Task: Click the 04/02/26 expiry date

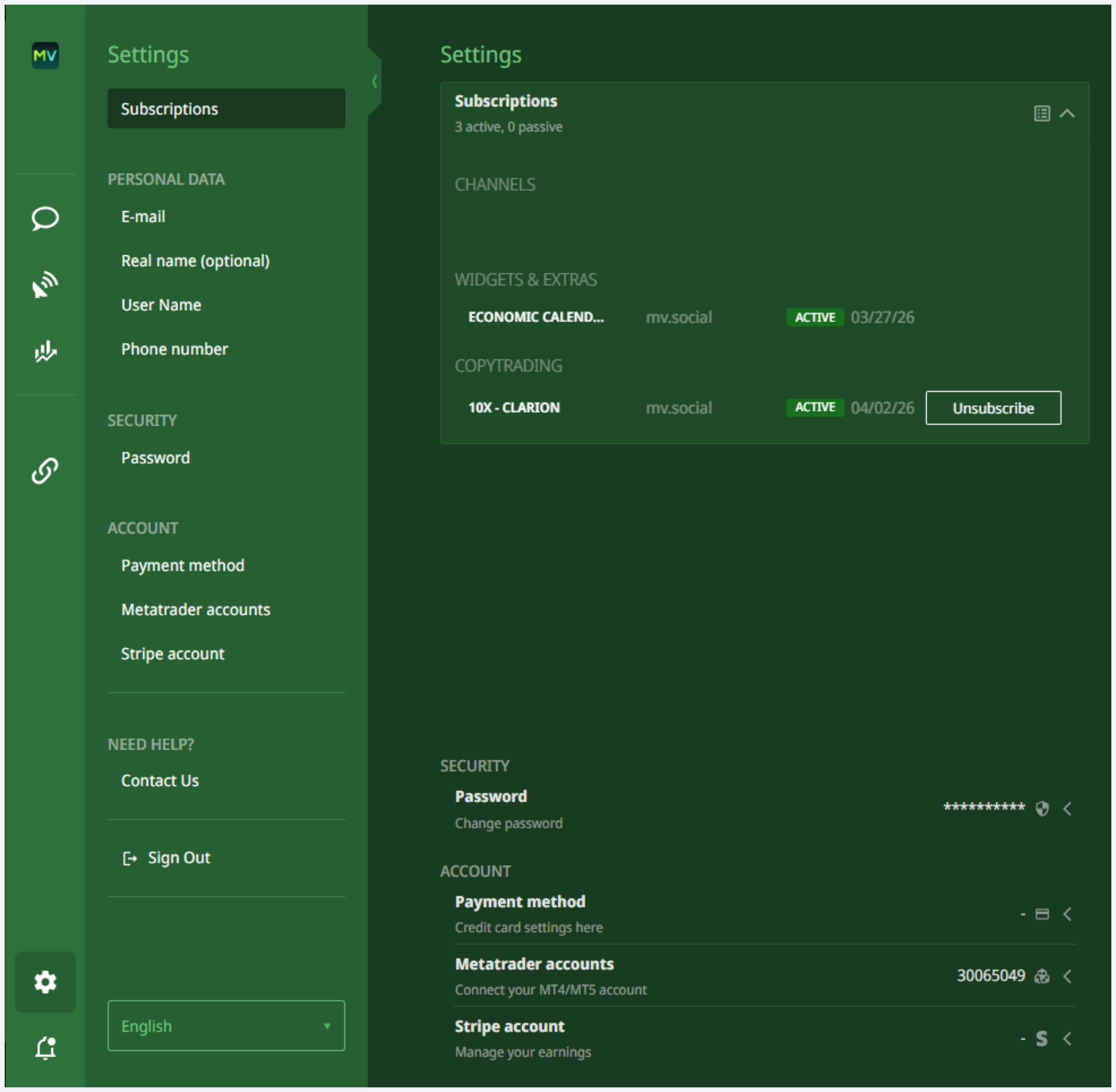Action: point(882,408)
